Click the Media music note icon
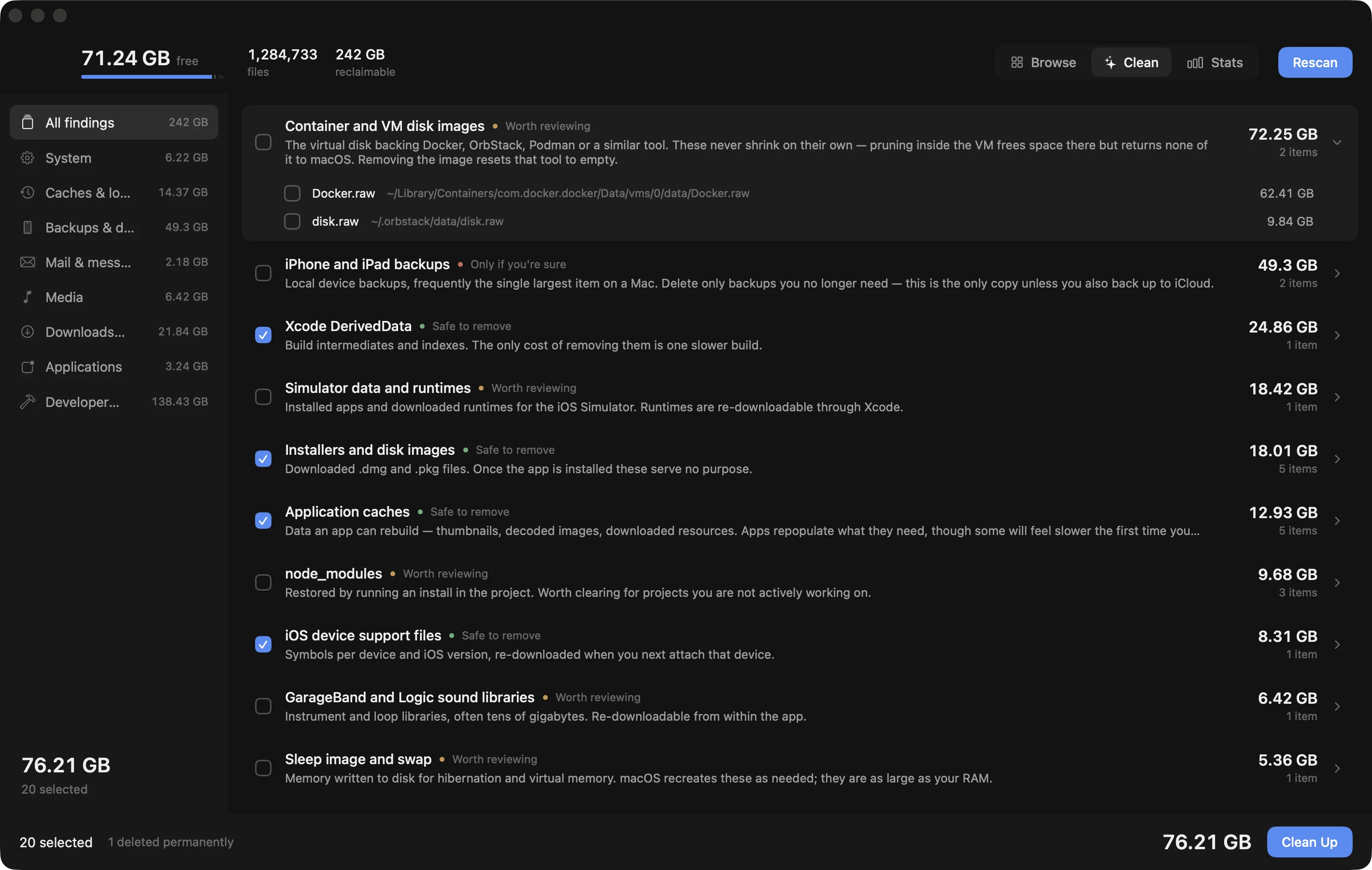This screenshot has height=870, width=1372. [x=28, y=297]
